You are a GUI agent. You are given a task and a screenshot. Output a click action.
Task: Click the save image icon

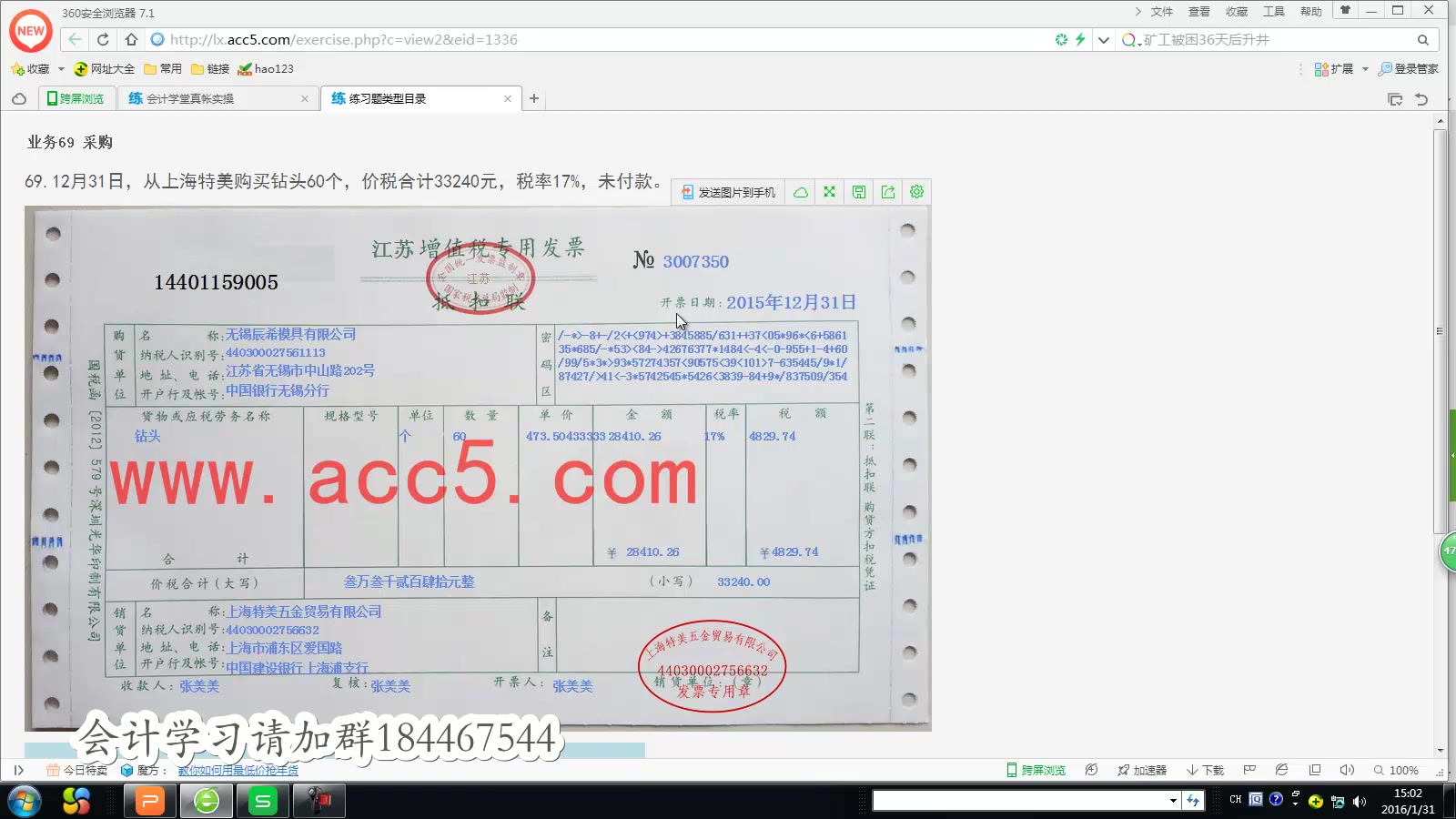858,191
